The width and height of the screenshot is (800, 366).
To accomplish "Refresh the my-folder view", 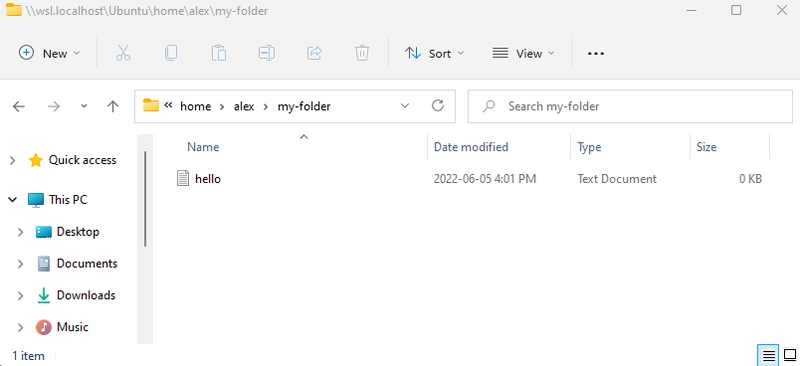I will pyautogui.click(x=437, y=106).
